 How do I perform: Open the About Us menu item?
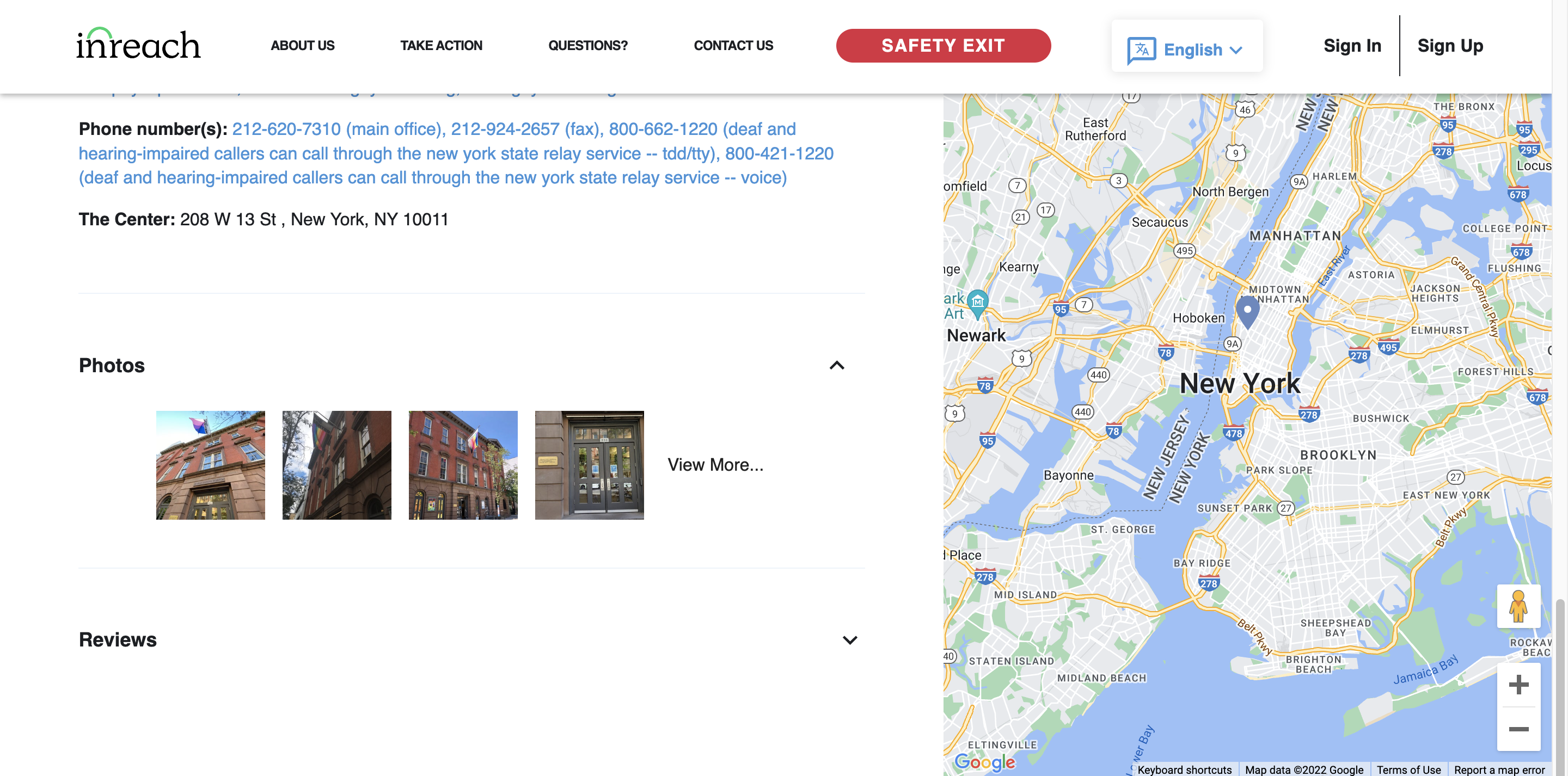[303, 46]
